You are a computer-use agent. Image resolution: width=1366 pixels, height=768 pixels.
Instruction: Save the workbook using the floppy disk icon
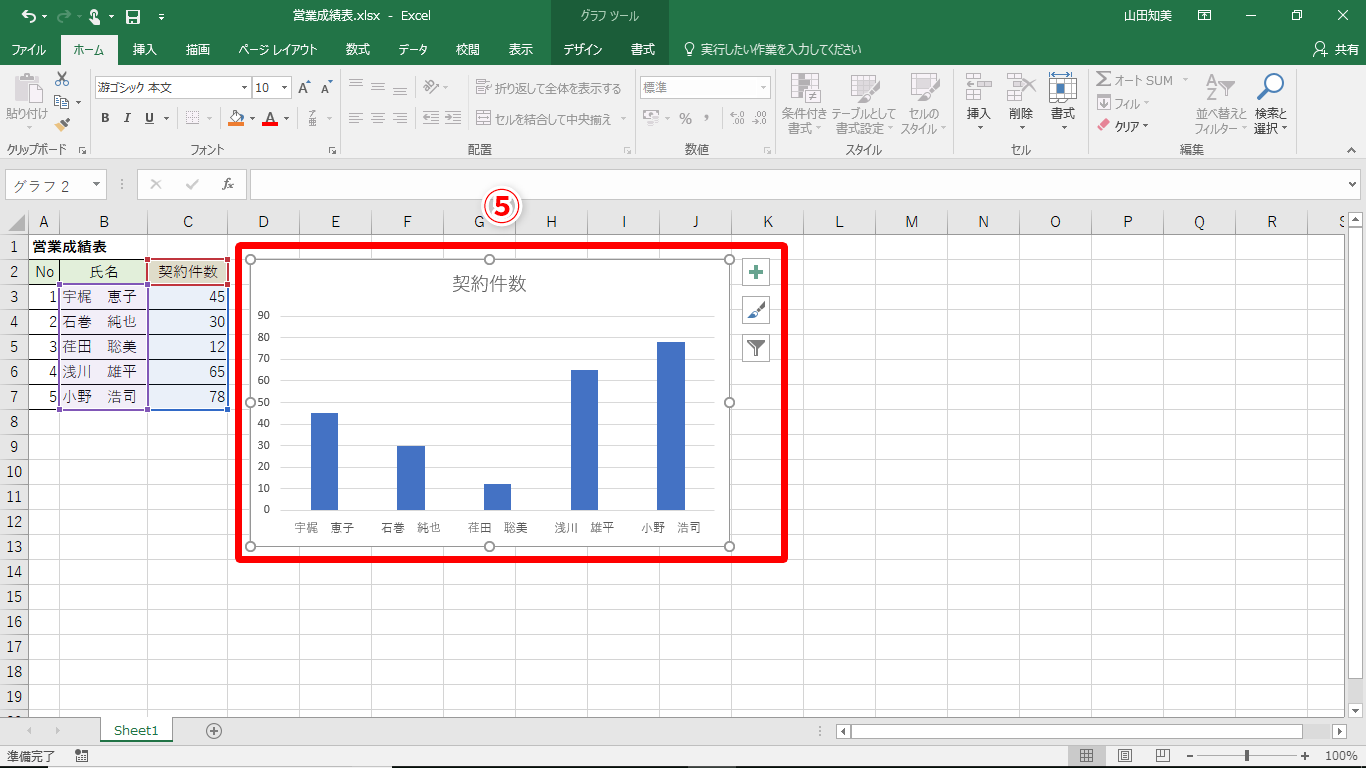tap(133, 16)
